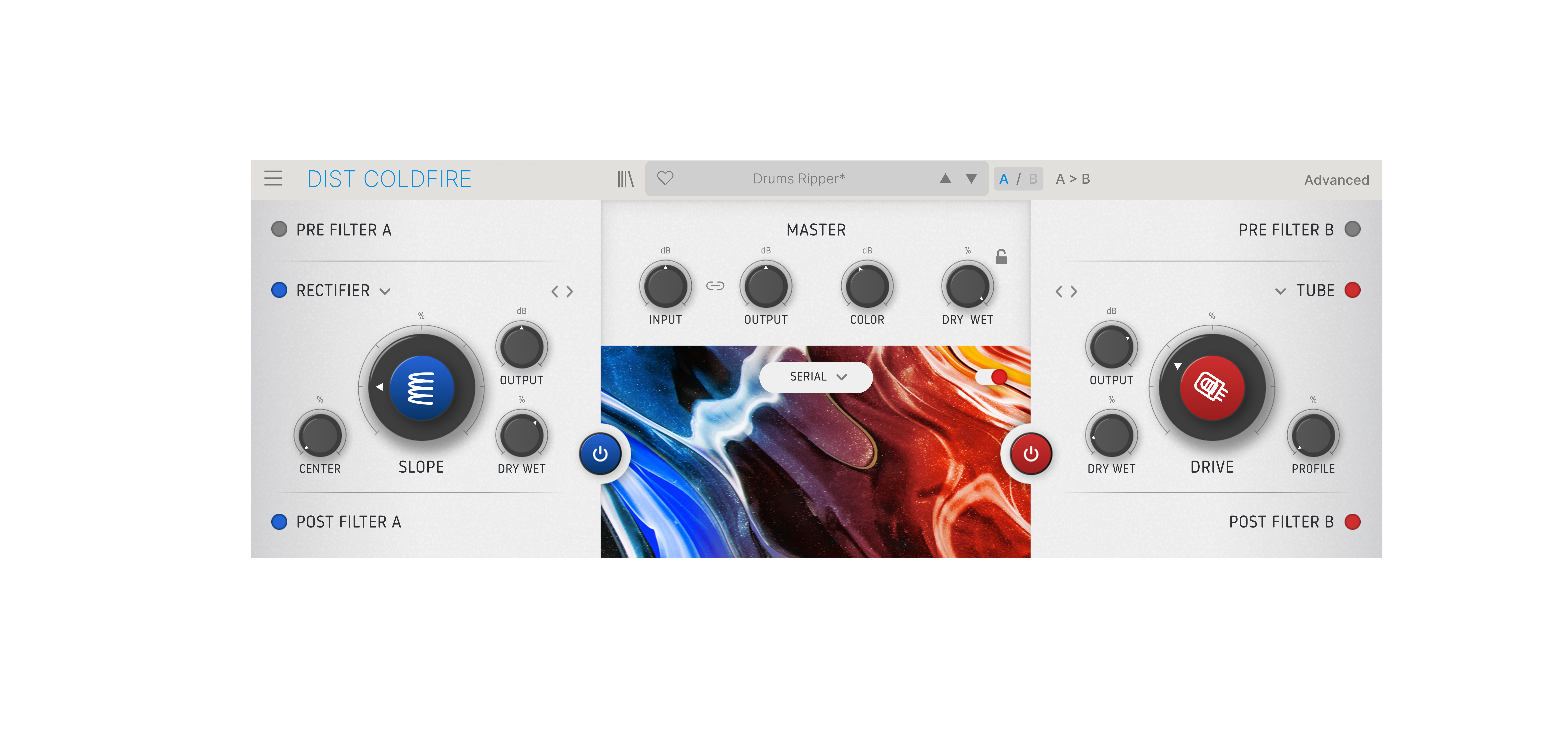The width and height of the screenshot is (1568, 736).
Task: Toggle Pre Filter A on
Action: [x=279, y=230]
